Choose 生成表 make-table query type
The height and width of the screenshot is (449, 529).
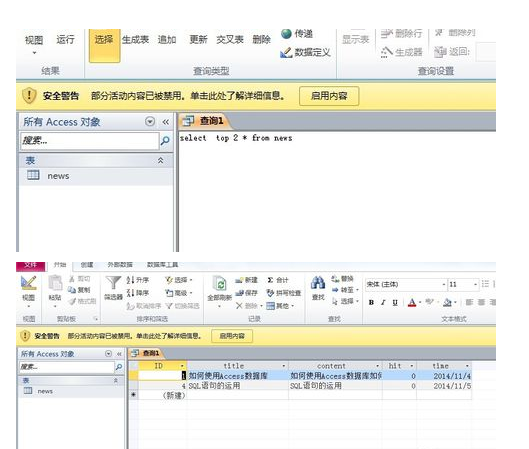coord(135,39)
